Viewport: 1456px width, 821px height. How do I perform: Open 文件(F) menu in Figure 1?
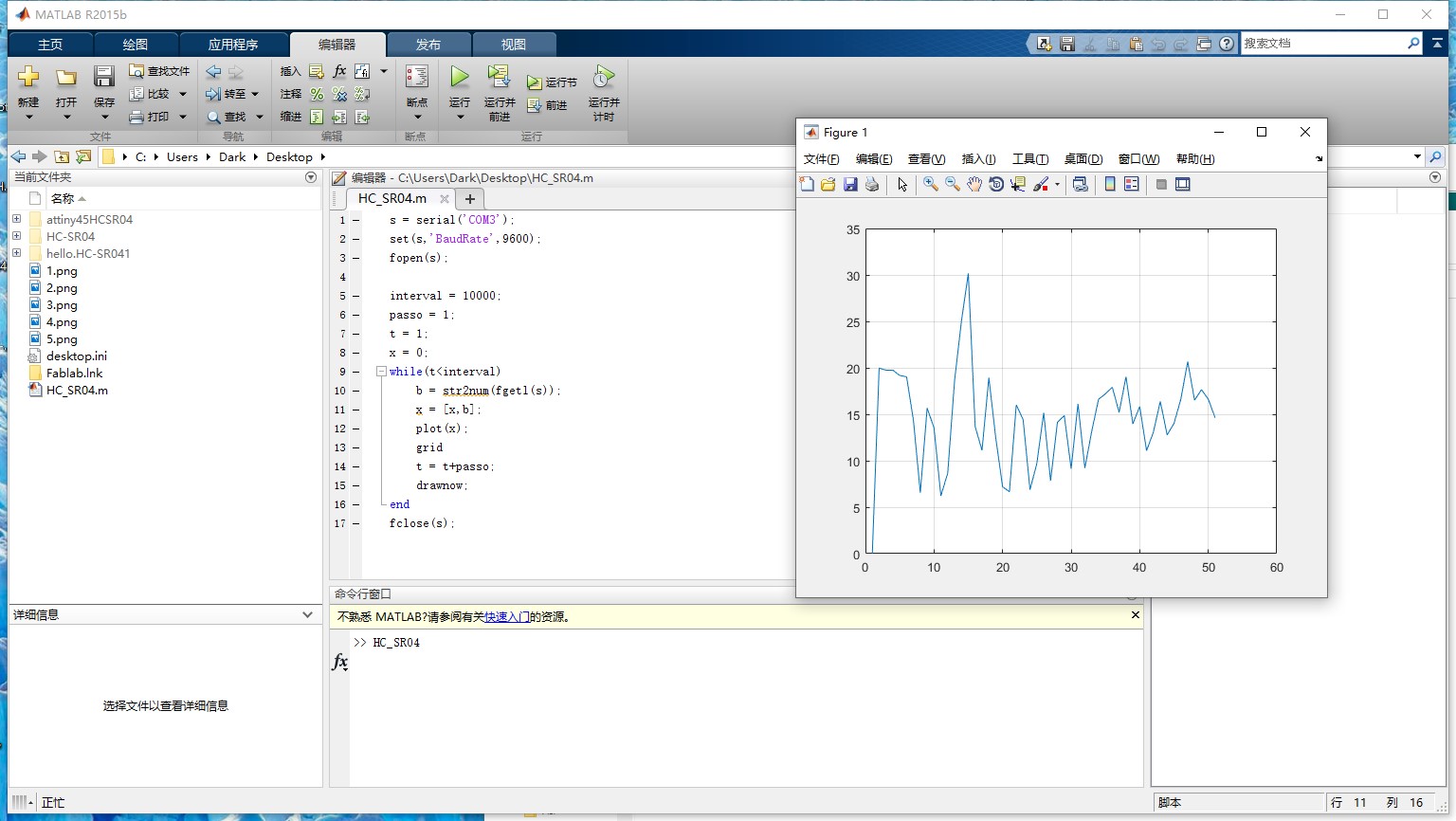(821, 159)
